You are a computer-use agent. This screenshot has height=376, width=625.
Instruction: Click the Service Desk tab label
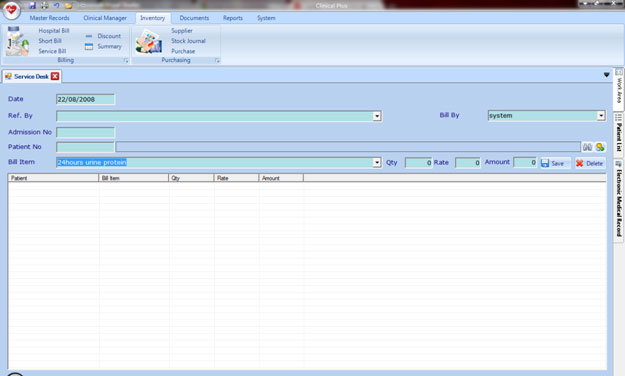click(x=31, y=76)
